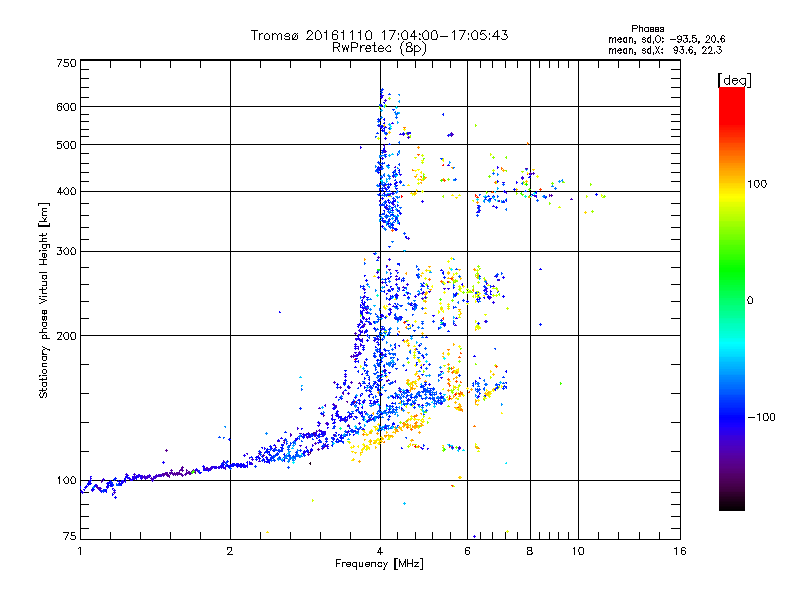The image size is (800, 600).
Task: Click the y-axis '600' label
Action: 66,107
